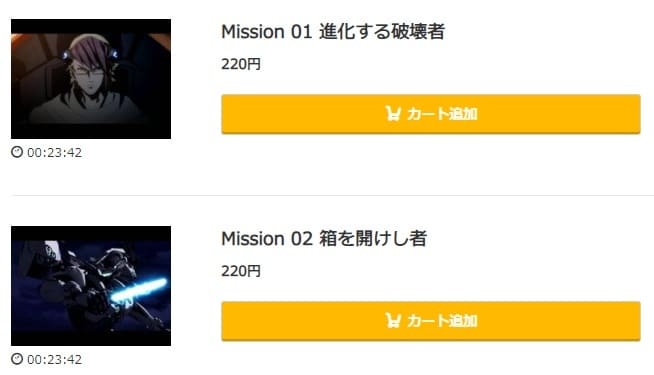The height and width of the screenshot is (375, 654).
Task: Click the カート追加 label in Mission 01's button
Action: pos(442,114)
